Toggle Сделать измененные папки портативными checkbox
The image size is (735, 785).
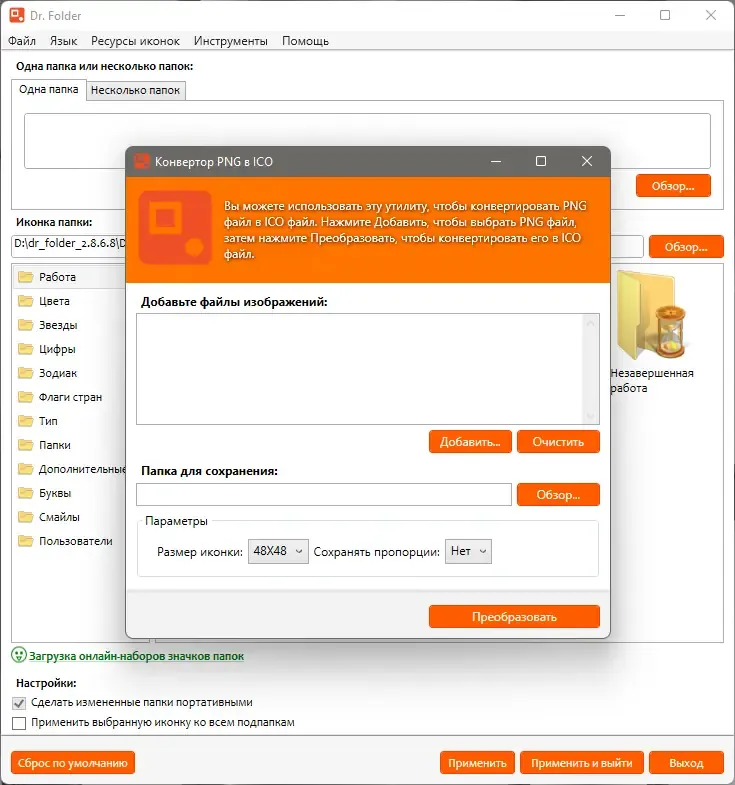coord(19,703)
